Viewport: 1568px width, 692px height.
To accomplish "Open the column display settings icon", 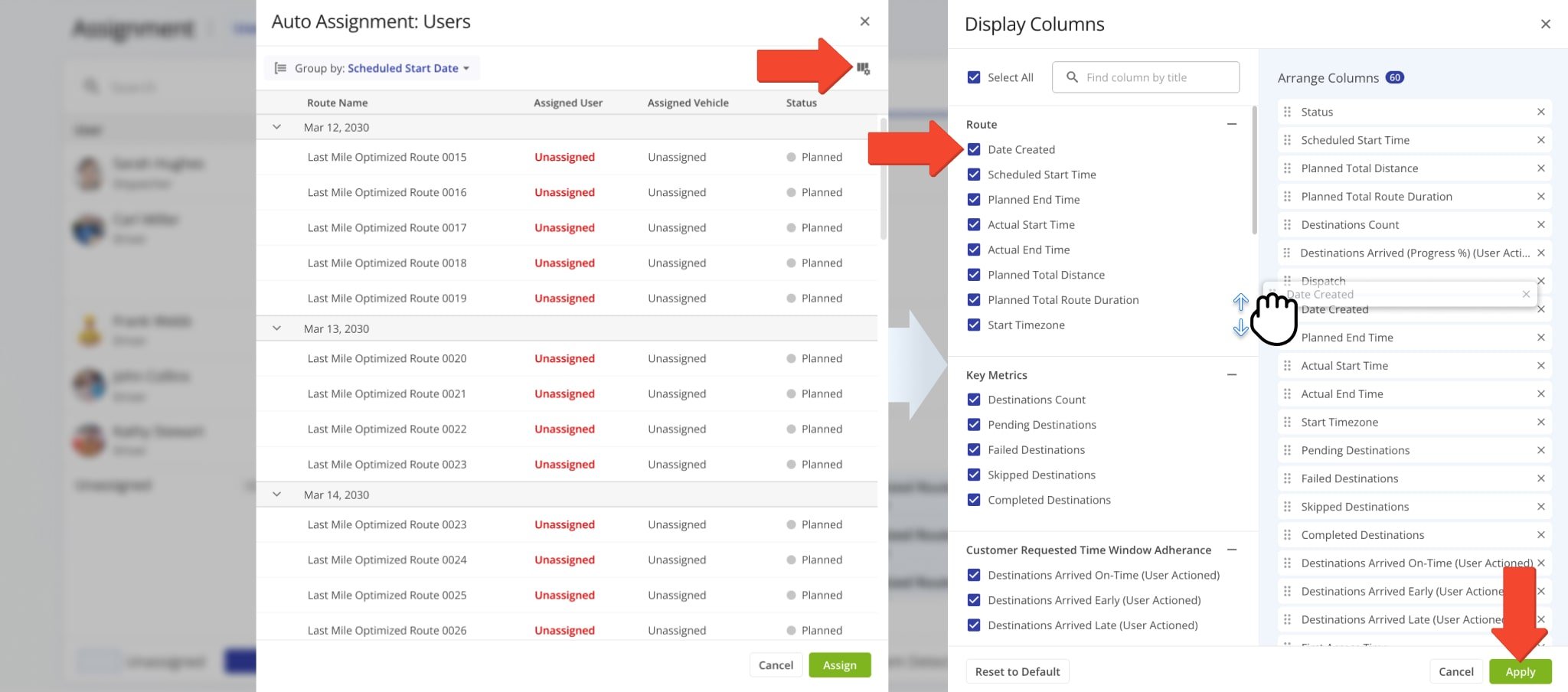I will pyautogui.click(x=864, y=68).
